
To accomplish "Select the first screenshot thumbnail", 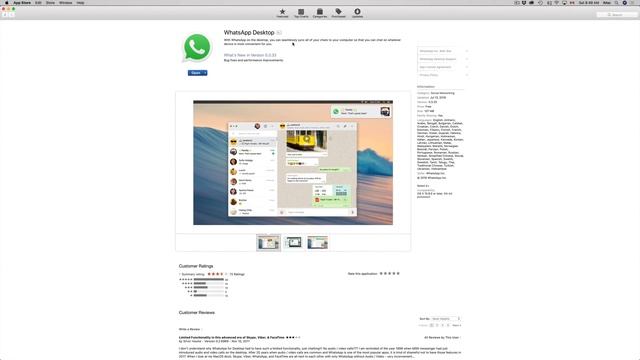I will 269,242.
